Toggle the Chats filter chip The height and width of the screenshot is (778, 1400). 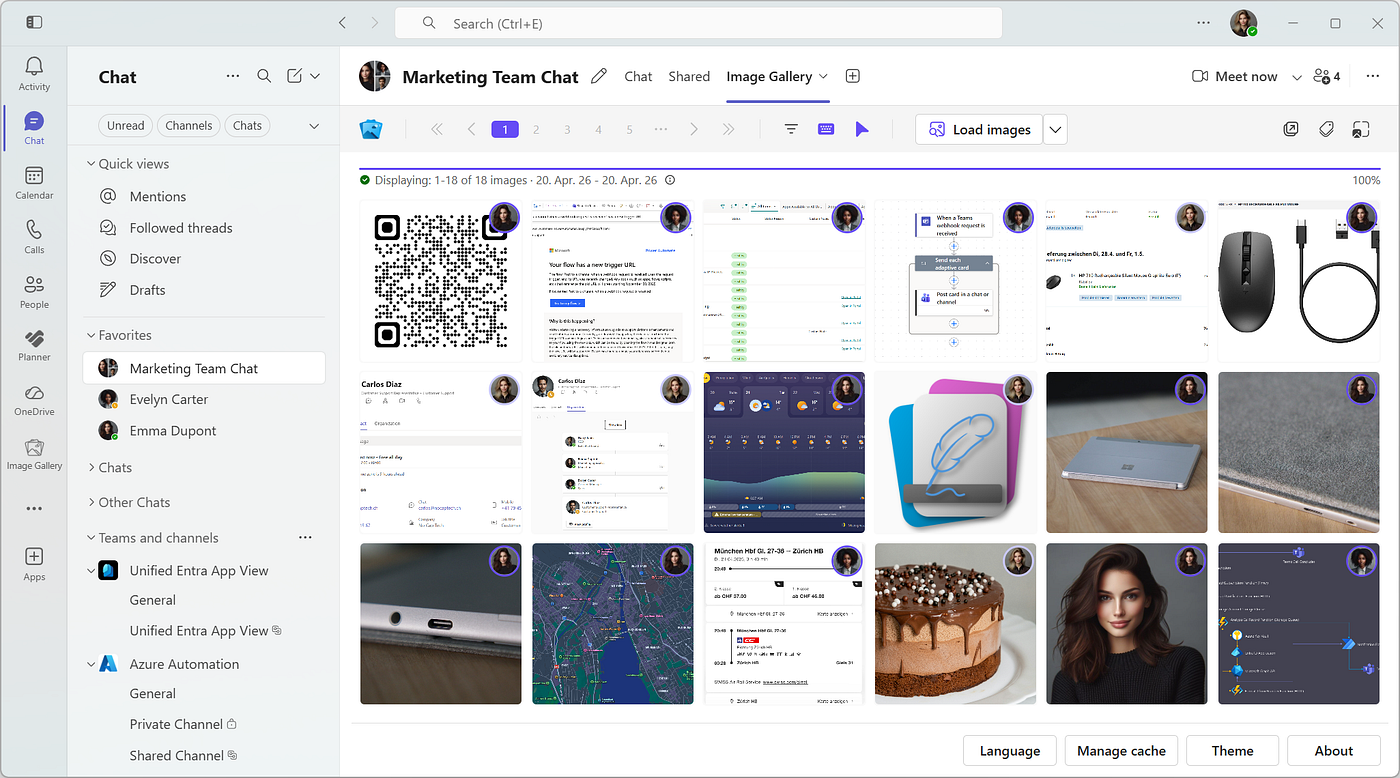point(247,126)
